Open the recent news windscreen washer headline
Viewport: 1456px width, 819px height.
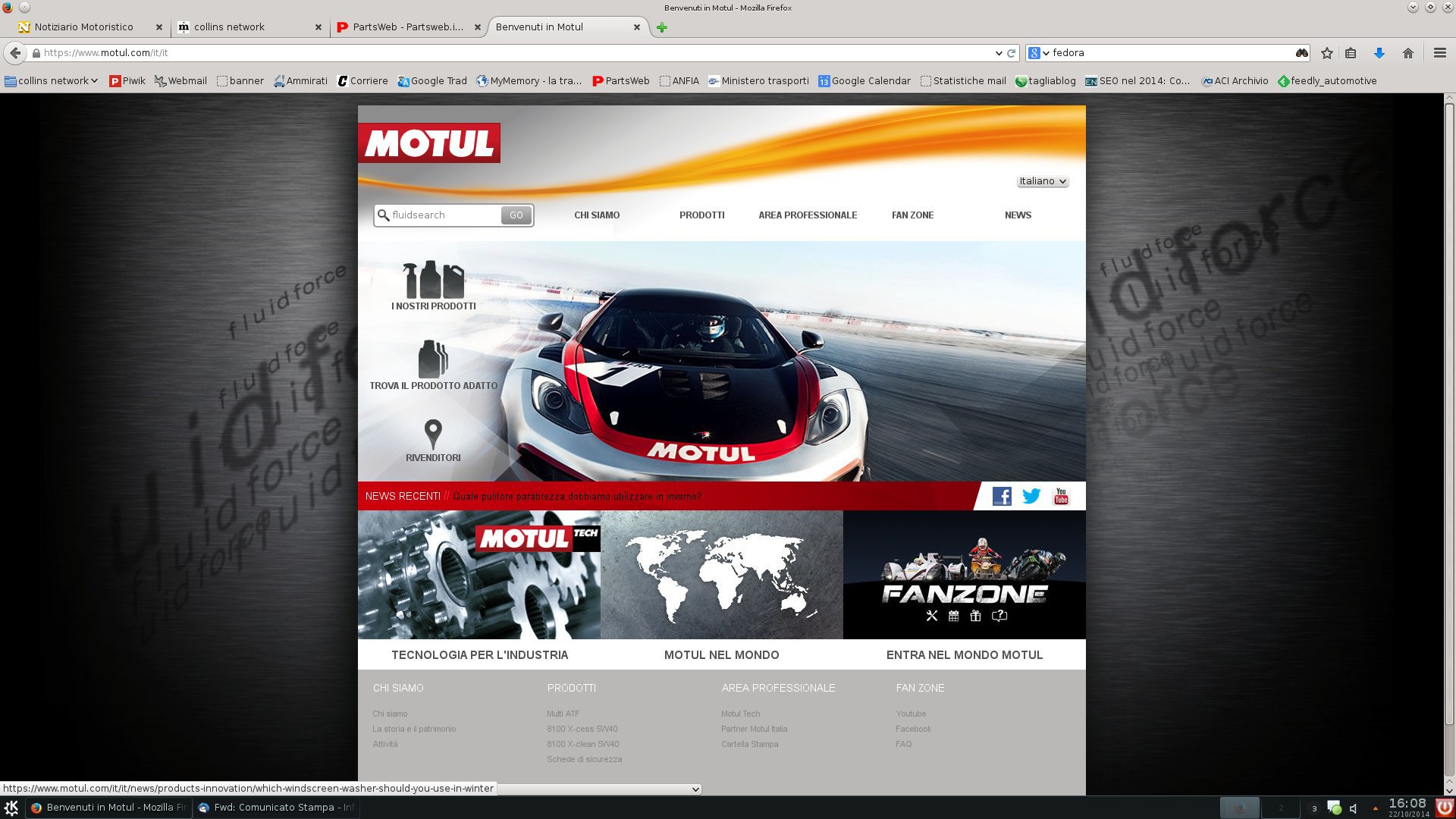(577, 497)
